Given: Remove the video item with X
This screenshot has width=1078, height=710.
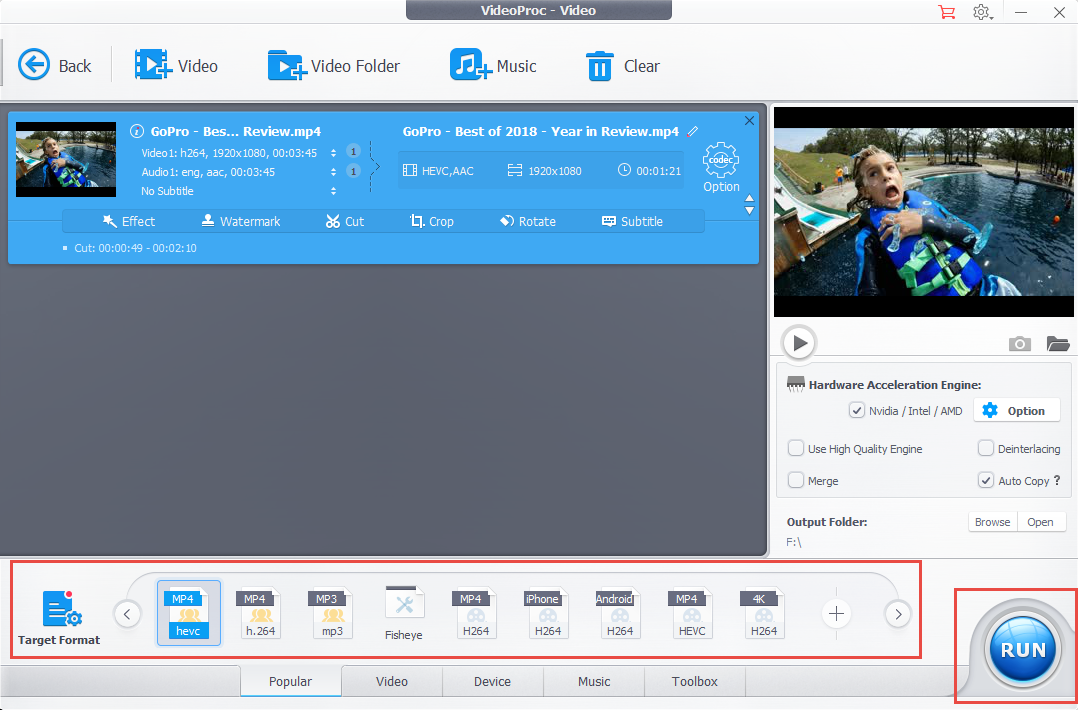Looking at the screenshot, I should pos(749,120).
